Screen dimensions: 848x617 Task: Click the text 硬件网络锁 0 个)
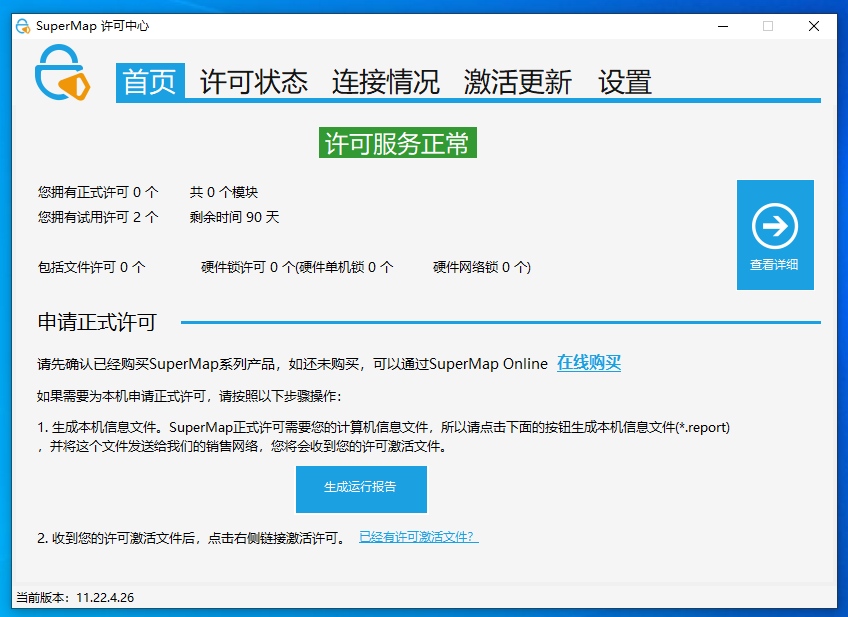point(482,267)
